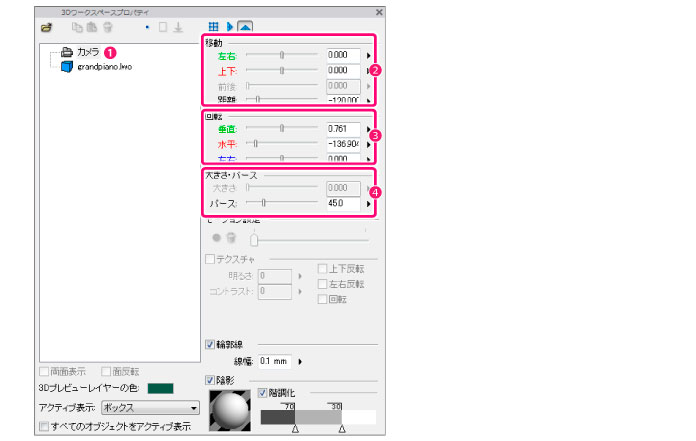Uncheck the 輪郭線 outline checkbox
Image resolution: width=696 pixels, height=441 pixels.
[209, 344]
